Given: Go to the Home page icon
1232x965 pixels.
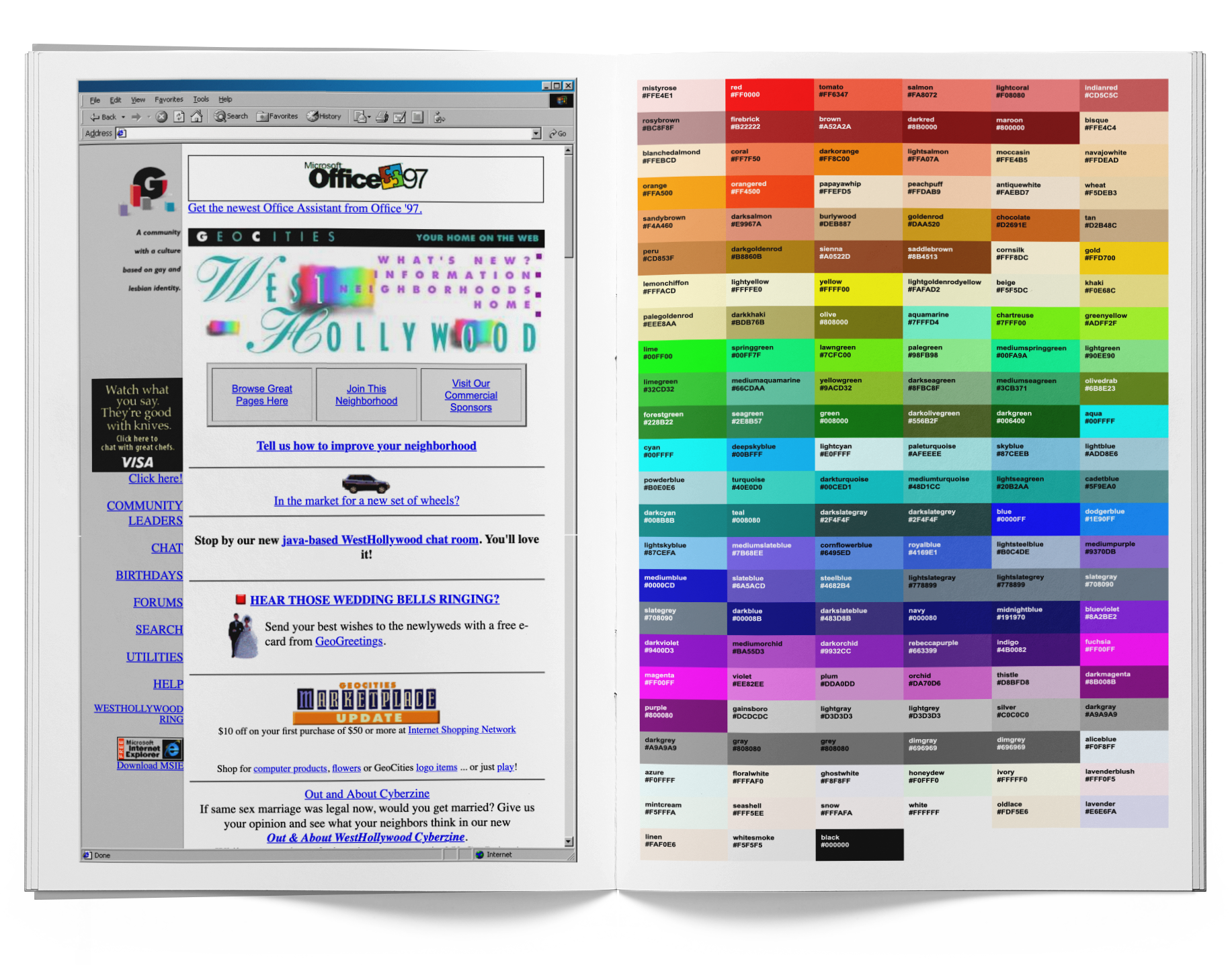Looking at the screenshot, I should [196, 116].
